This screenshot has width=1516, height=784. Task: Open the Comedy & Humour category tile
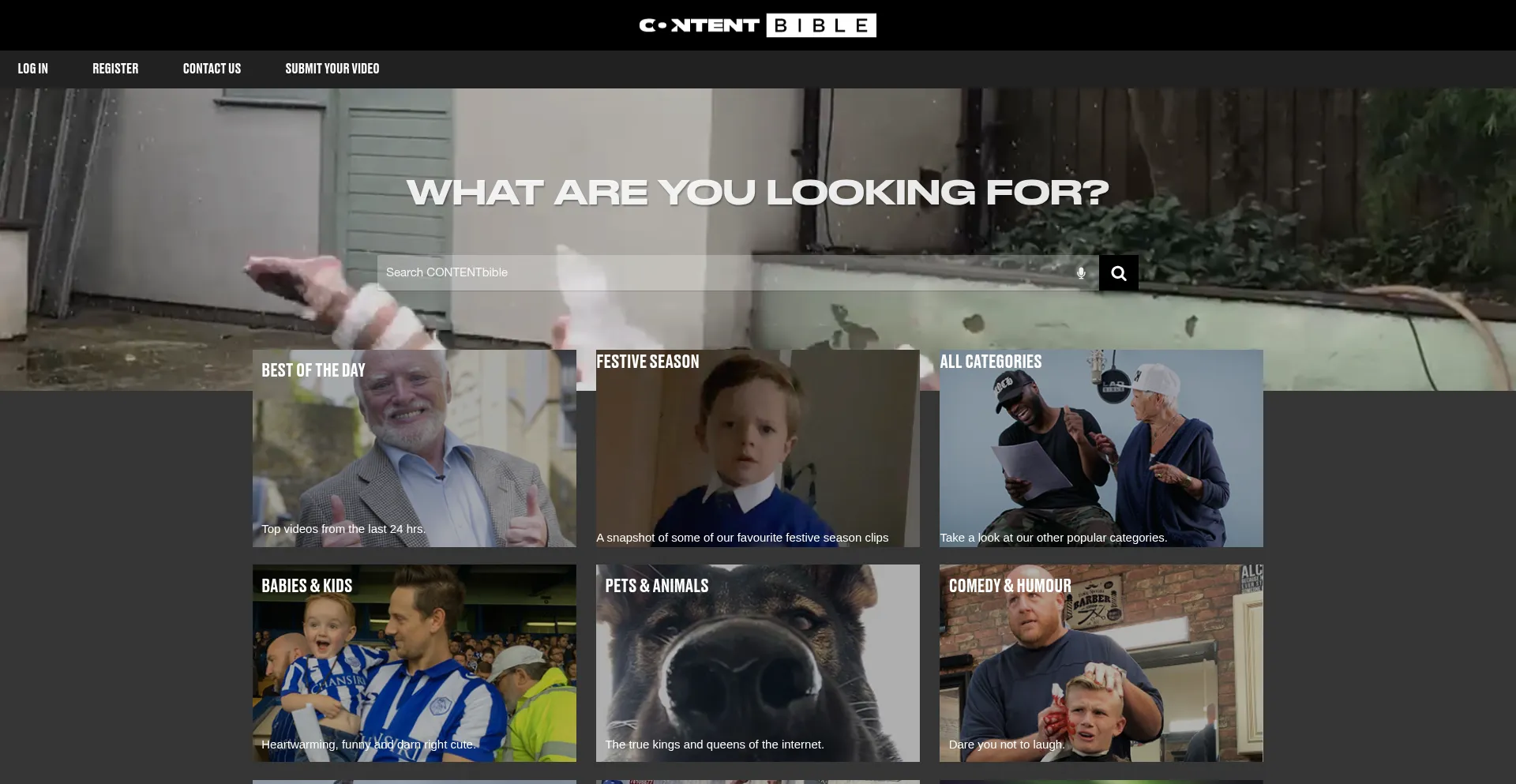click(x=1101, y=671)
